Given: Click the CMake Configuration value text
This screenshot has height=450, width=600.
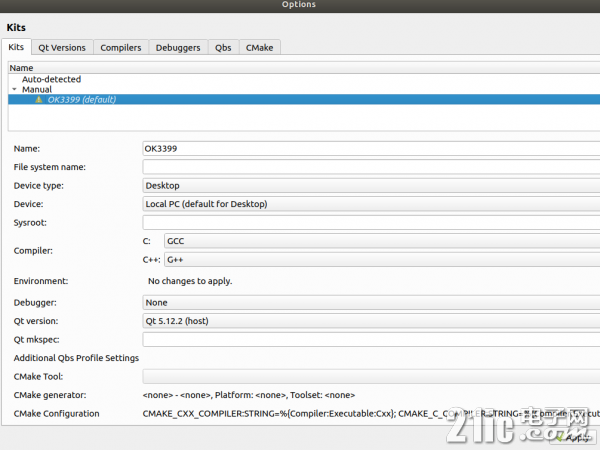Looking at the screenshot, I should 371,414.
